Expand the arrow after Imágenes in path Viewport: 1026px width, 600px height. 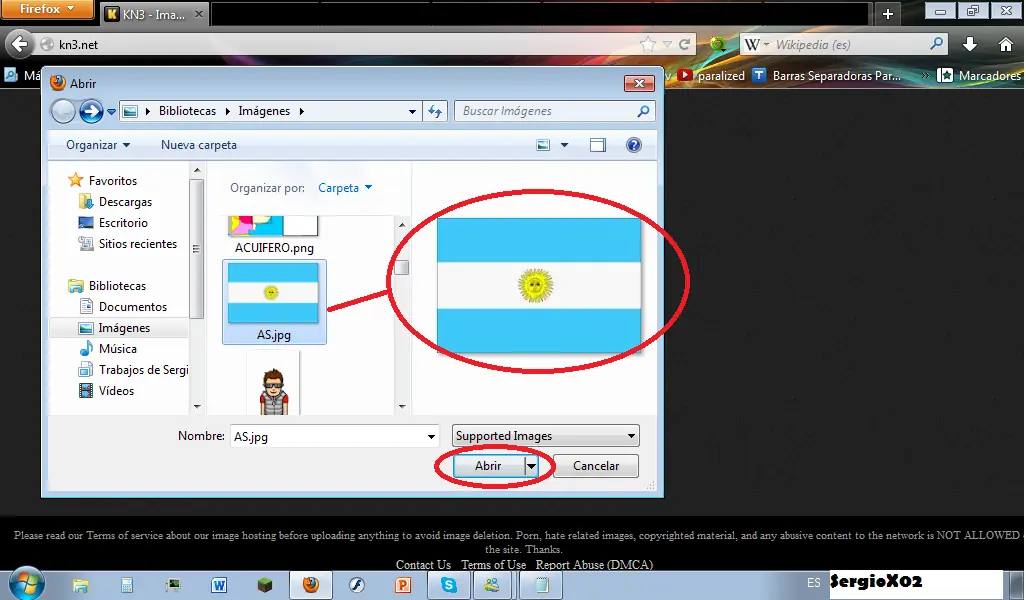pos(302,111)
